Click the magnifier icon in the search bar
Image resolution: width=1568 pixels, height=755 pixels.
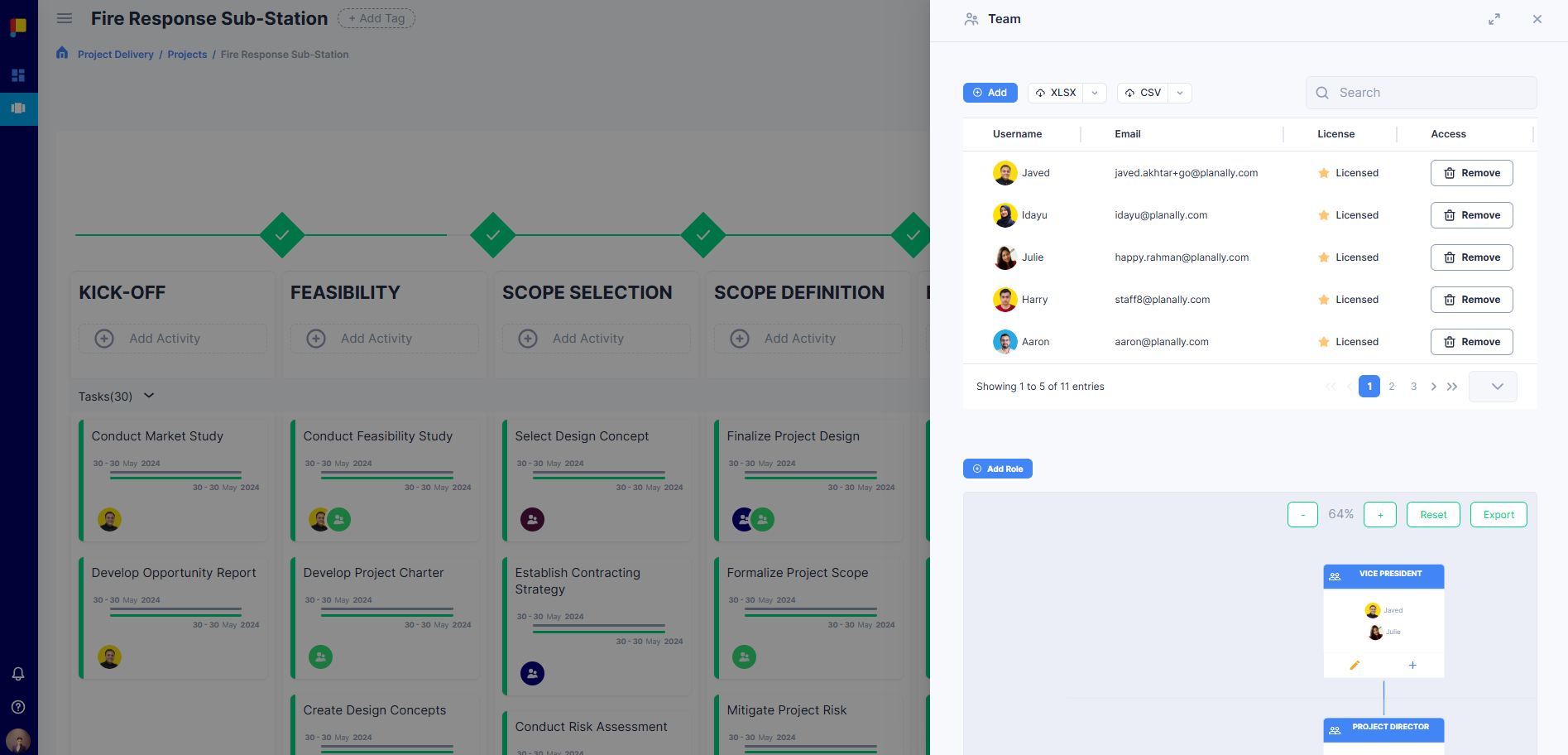tap(1321, 93)
